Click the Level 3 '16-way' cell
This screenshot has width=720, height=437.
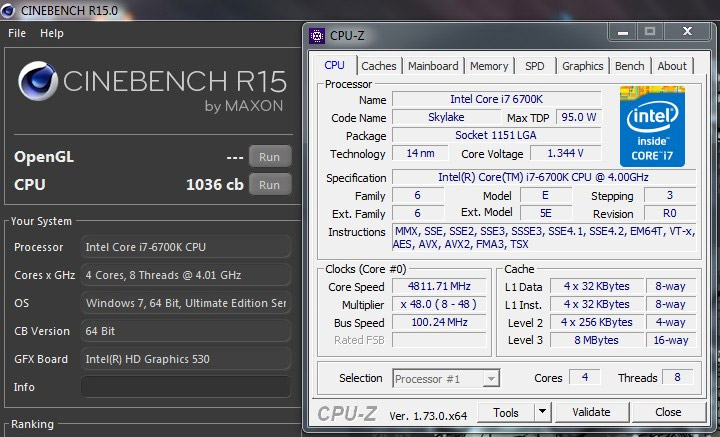[x=671, y=340]
